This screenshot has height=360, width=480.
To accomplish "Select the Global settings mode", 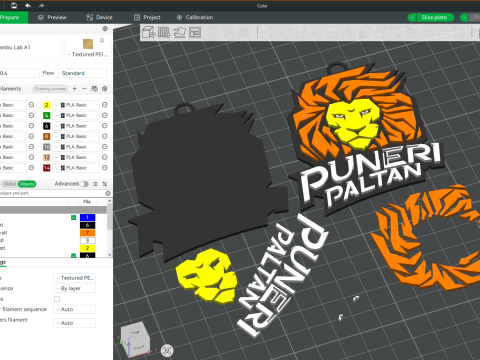I will tap(9, 184).
